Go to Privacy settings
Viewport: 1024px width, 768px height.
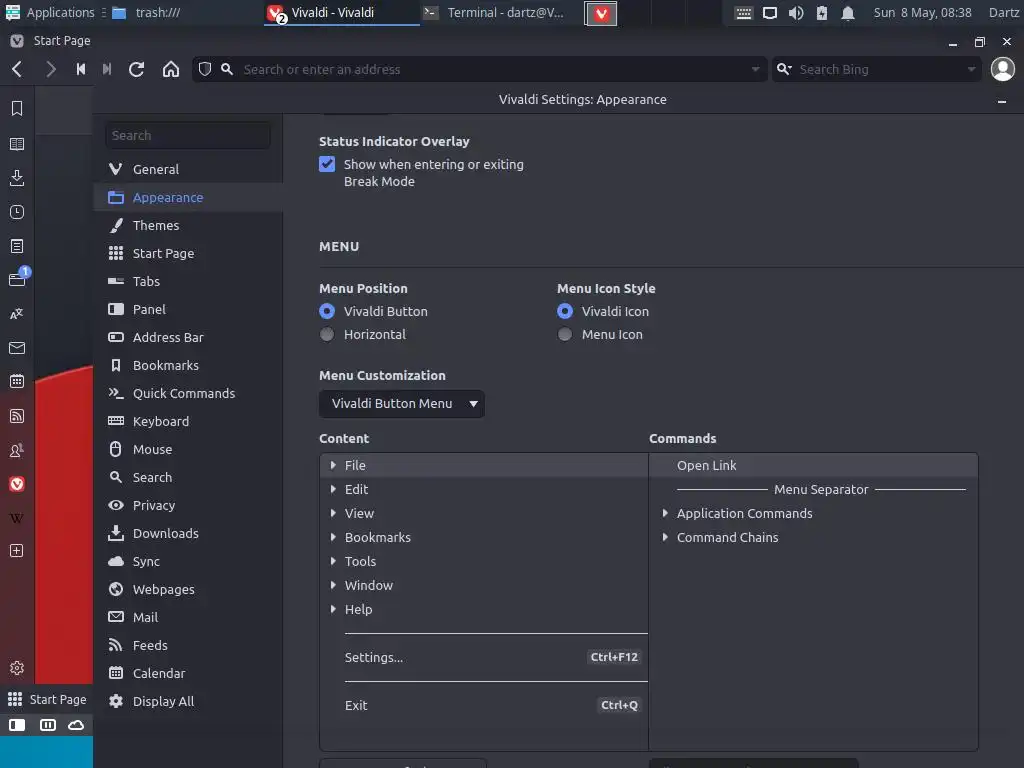click(188, 505)
